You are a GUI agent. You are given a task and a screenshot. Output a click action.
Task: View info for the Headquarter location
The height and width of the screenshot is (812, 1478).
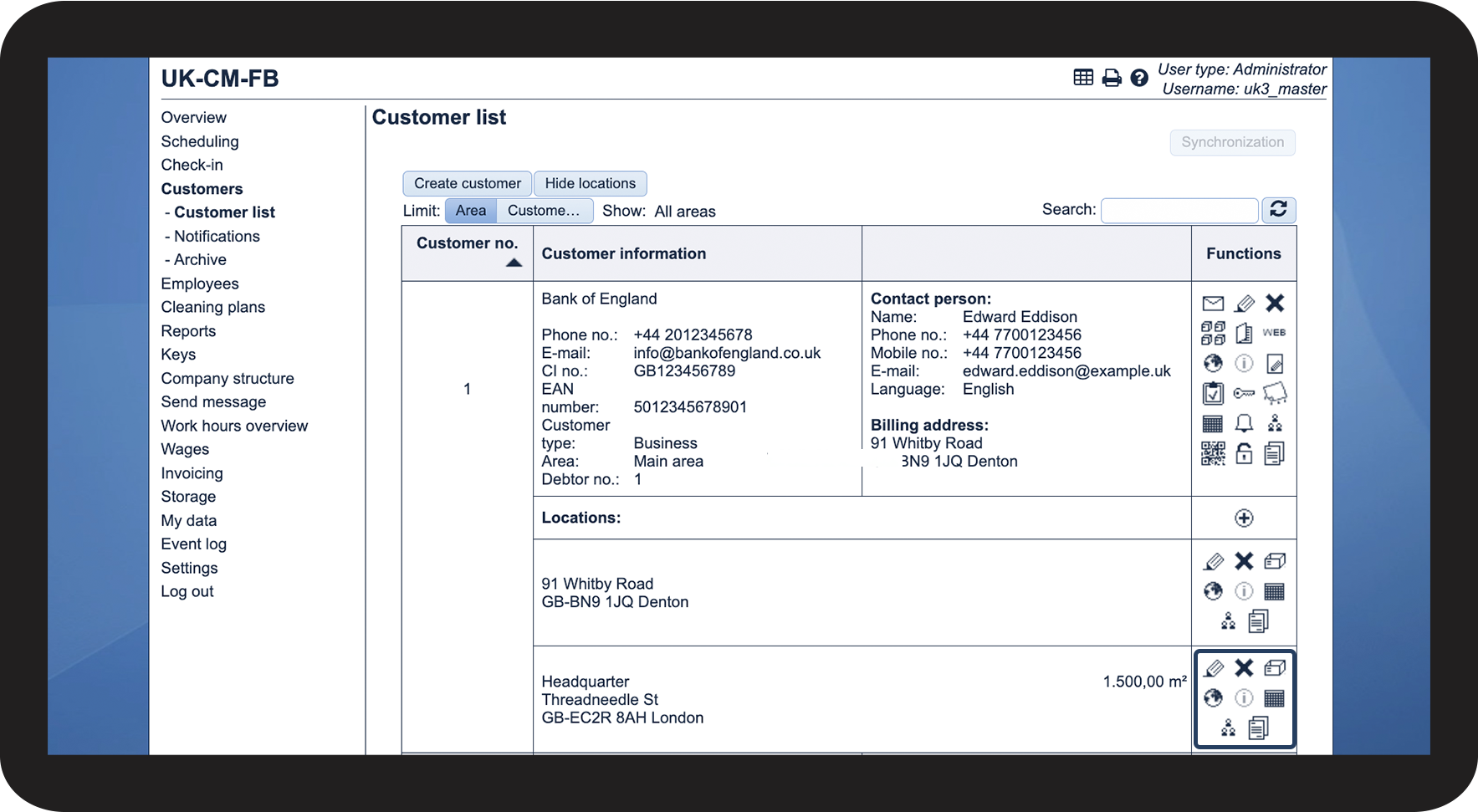click(1244, 697)
